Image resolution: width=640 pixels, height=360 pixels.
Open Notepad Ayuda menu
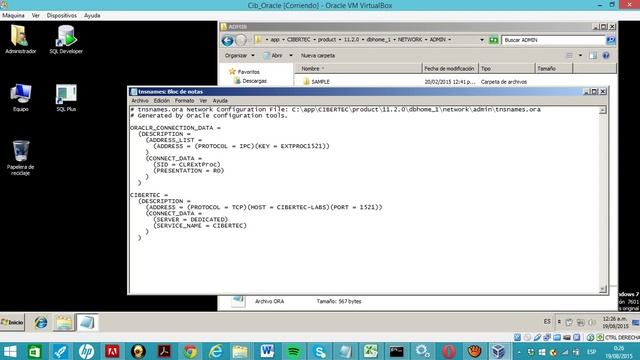[x=220, y=100]
